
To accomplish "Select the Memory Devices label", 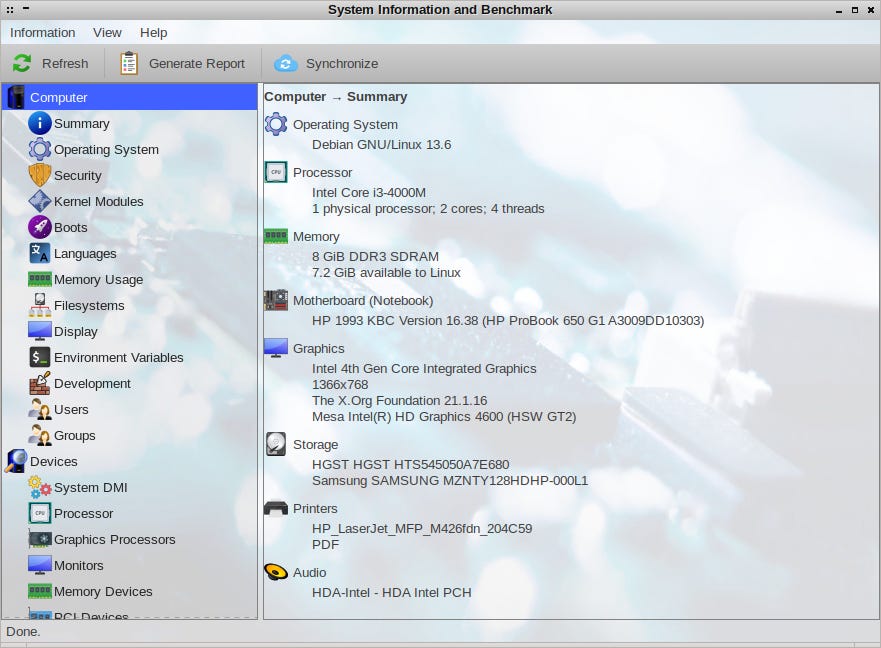I will [x=103, y=591].
